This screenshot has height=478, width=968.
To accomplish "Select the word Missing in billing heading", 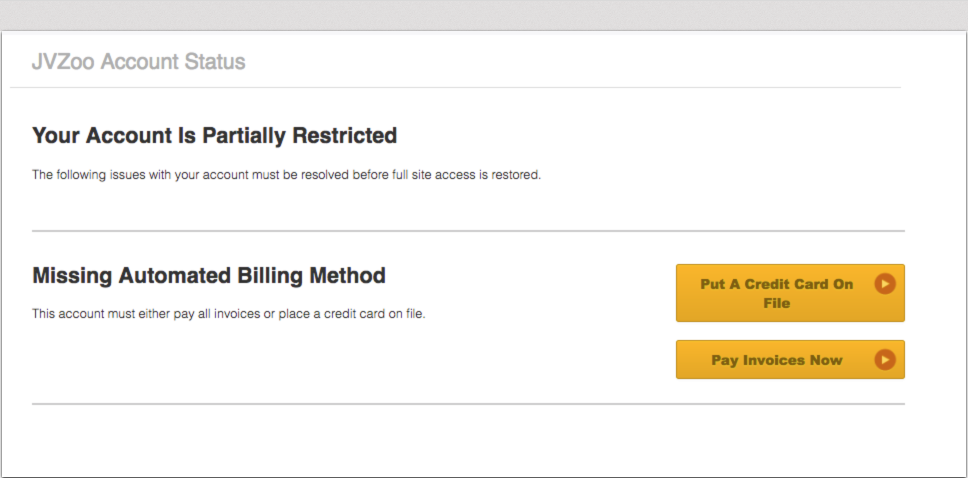I will click(72, 275).
